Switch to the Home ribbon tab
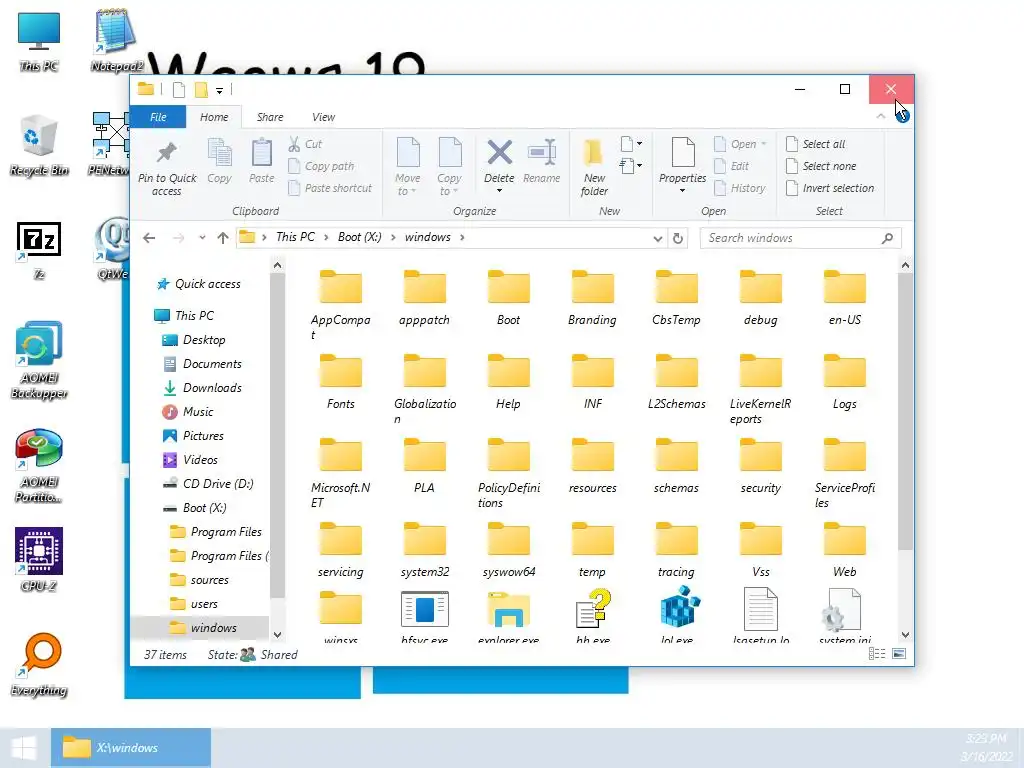Screen dimensions: 1024x768 pyautogui.click(x=214, y=117)
